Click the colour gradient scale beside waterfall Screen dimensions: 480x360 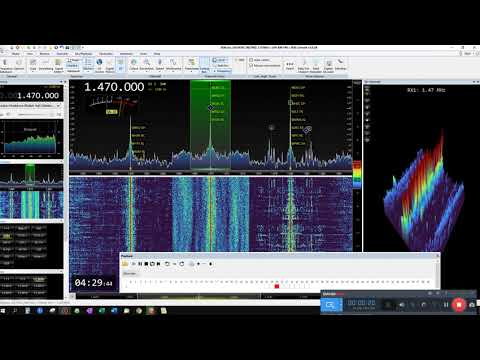pyautogui.click(x=357, y=174)
